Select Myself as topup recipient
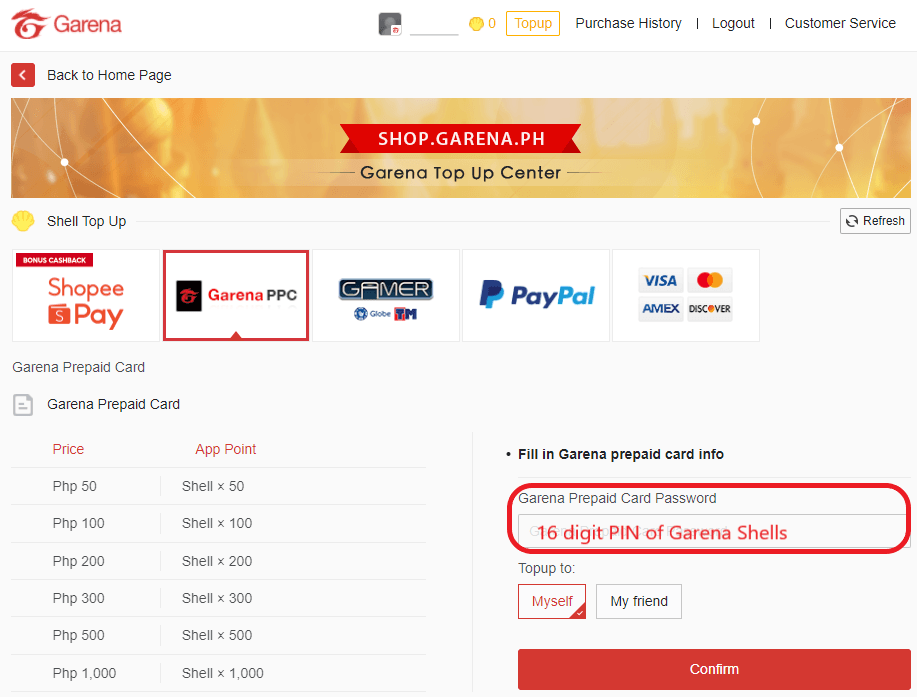Screen dimensions: 917x697 tap(551, 601)
